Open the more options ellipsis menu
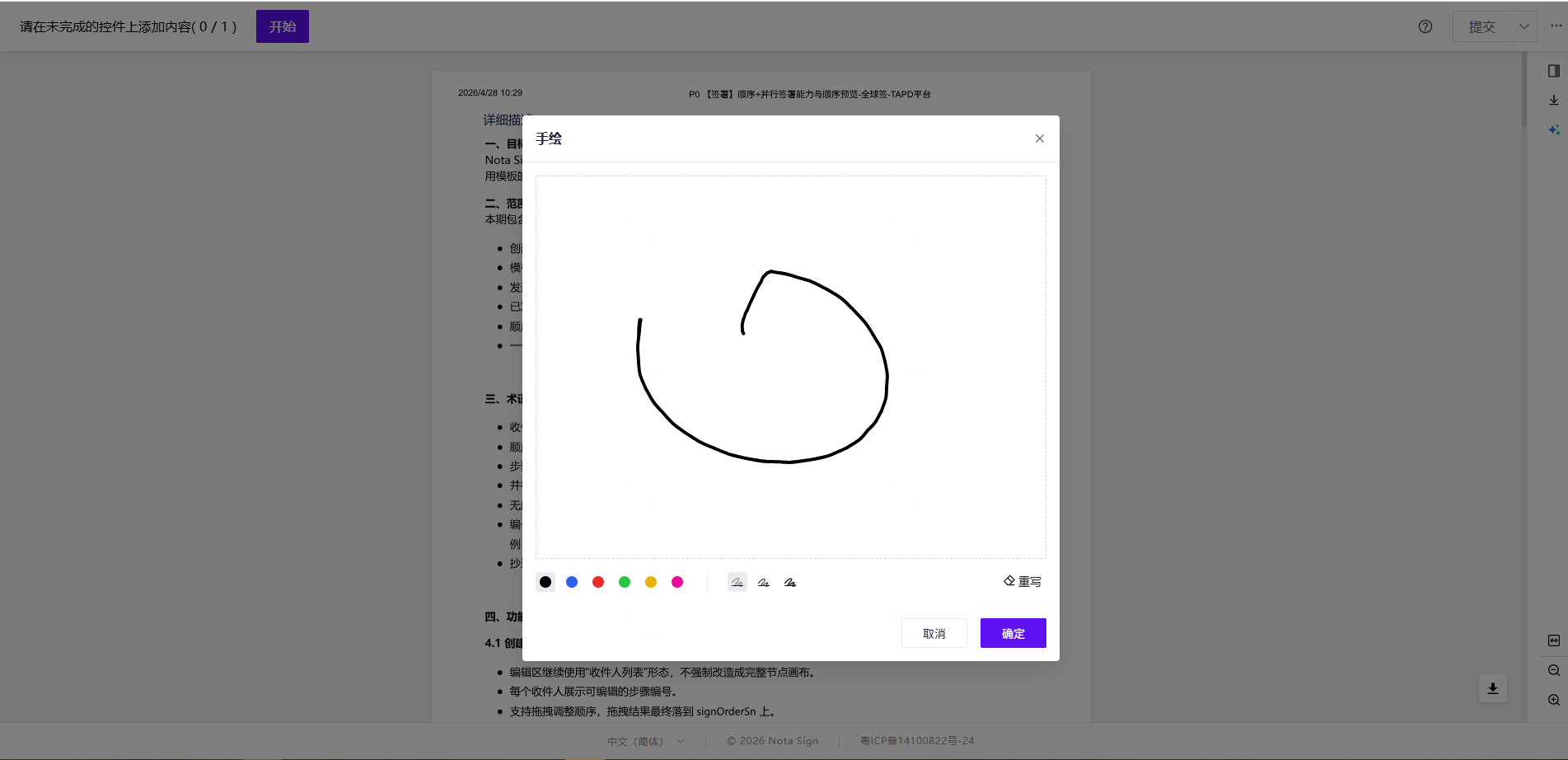Viewport: 1568px width, 760px height. tap(1556, 26)
